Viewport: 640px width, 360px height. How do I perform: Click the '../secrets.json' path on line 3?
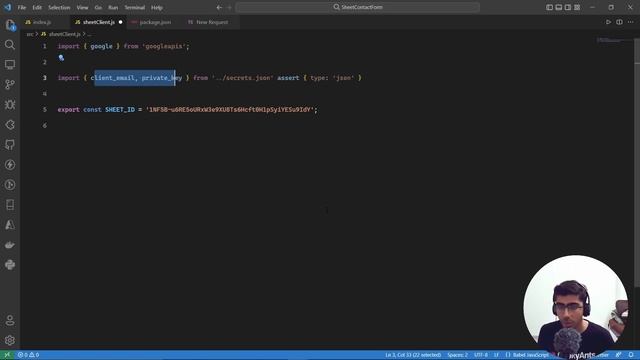tap(242, 78)
